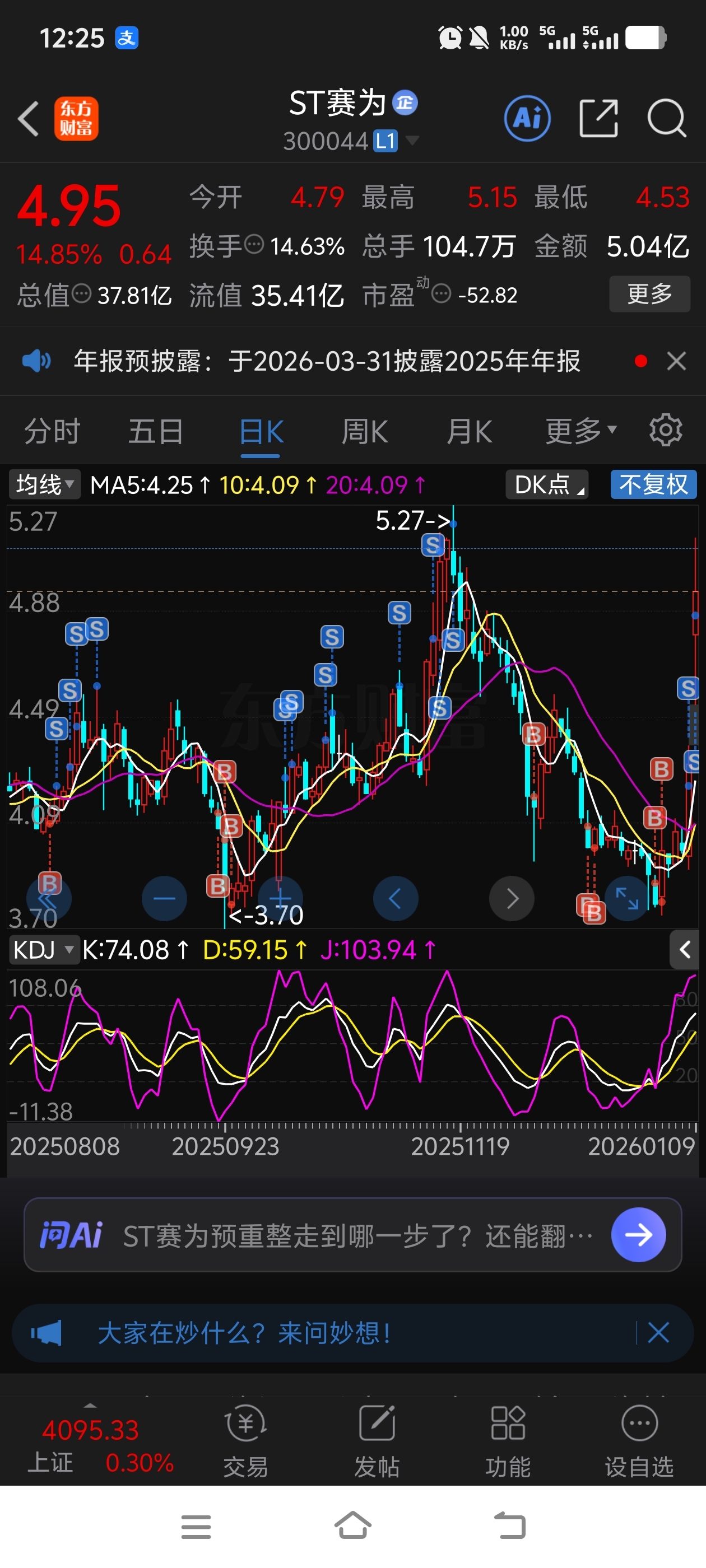Tap the ST赛为预重整 question input field
706x1568 pixels.
352,1235
